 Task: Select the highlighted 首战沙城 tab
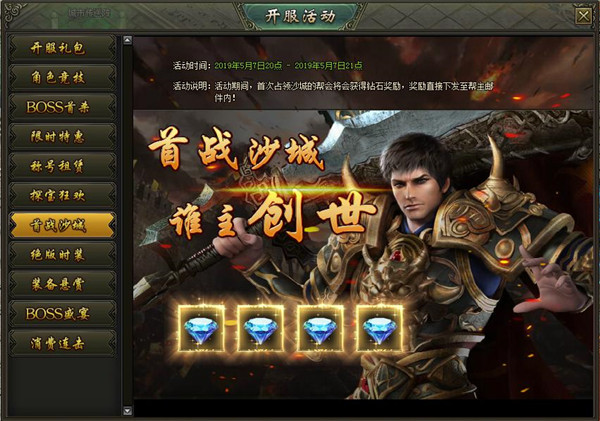coord(62,225)
